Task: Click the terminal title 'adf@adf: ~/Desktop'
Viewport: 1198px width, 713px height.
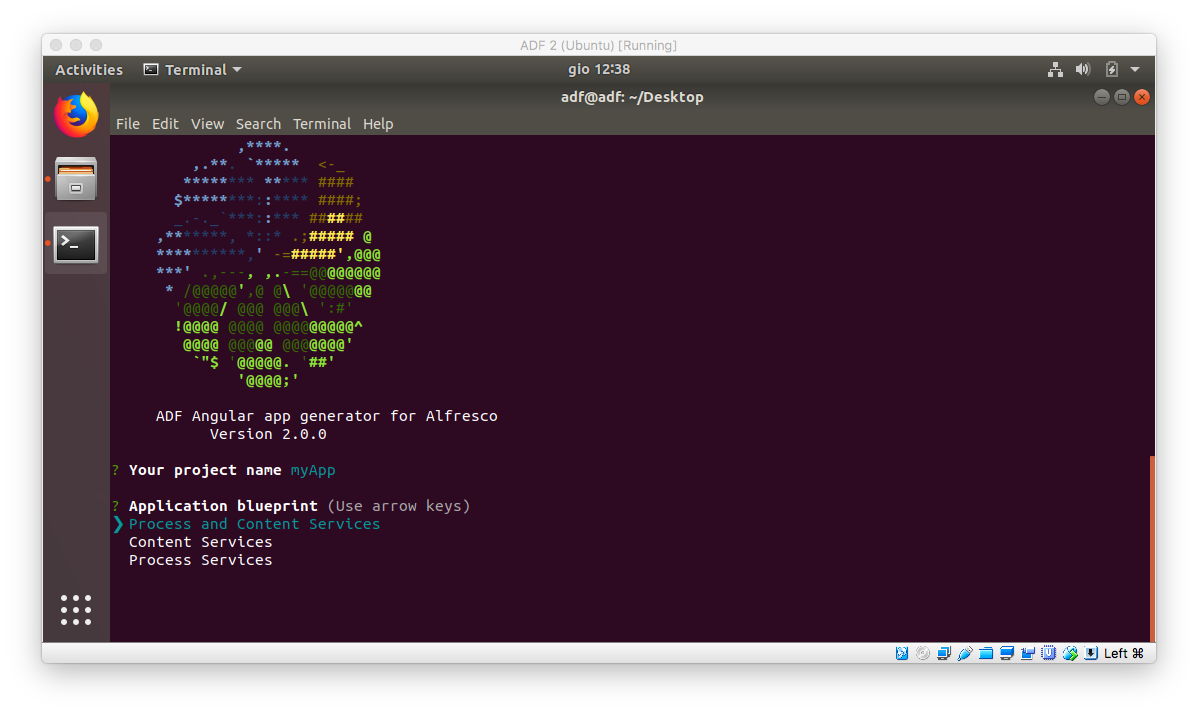Action: pos(632,97)
